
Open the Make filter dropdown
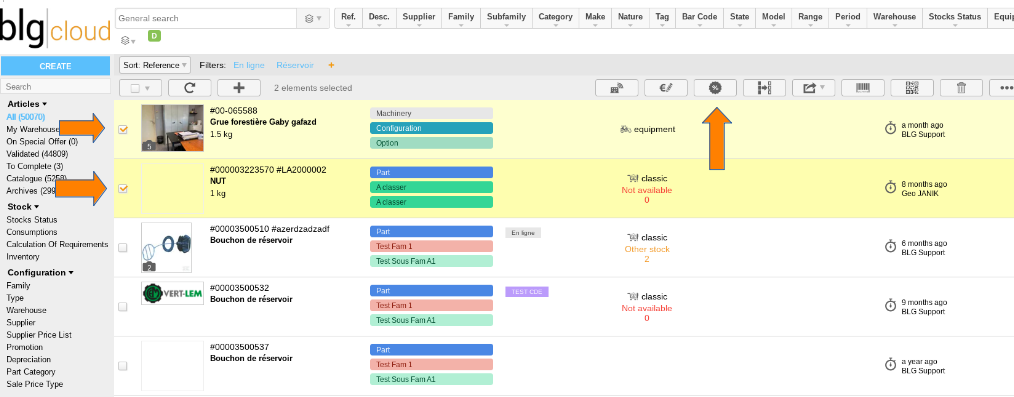tap(595, 19)
